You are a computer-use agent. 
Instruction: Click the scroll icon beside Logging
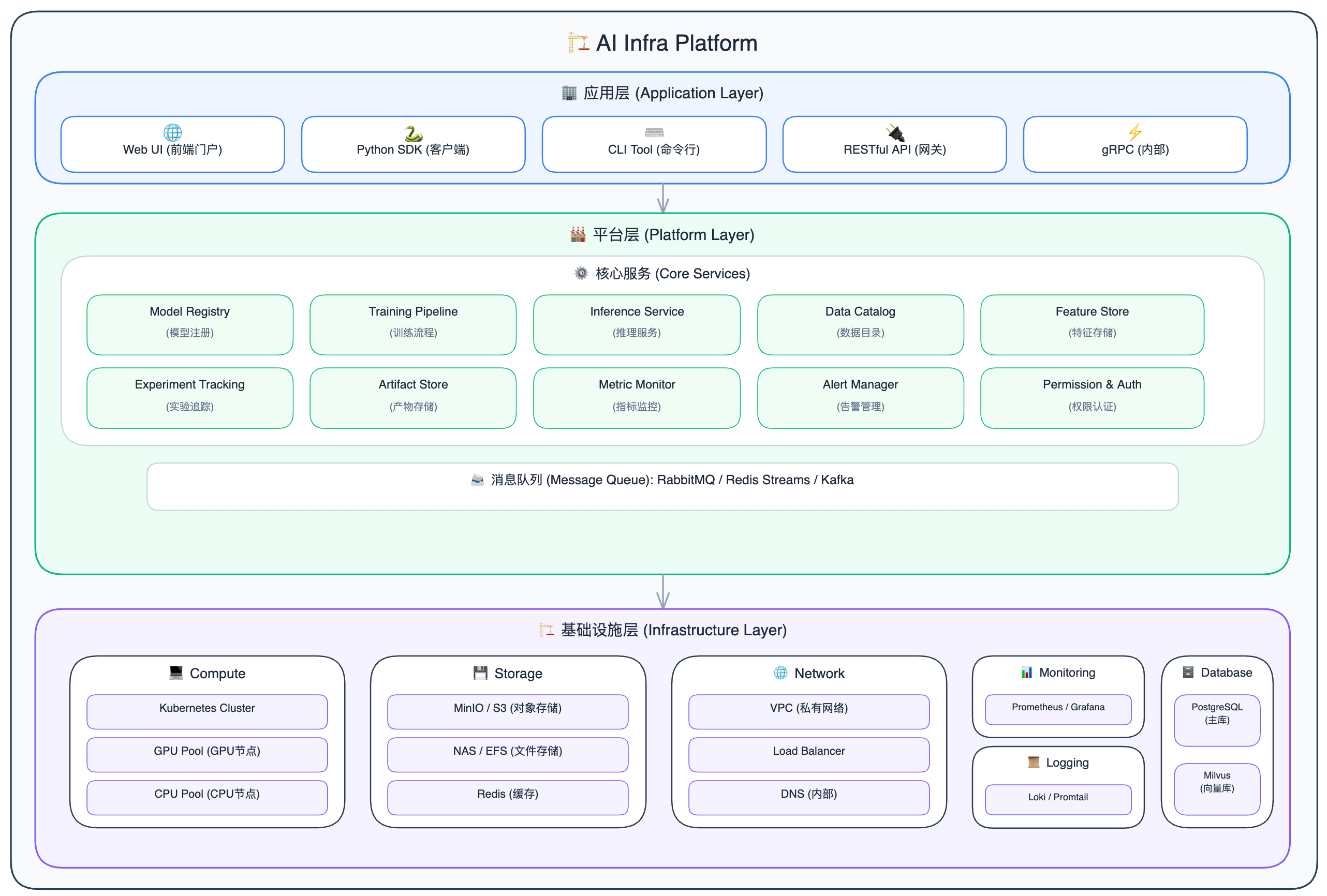(1034, 762)
